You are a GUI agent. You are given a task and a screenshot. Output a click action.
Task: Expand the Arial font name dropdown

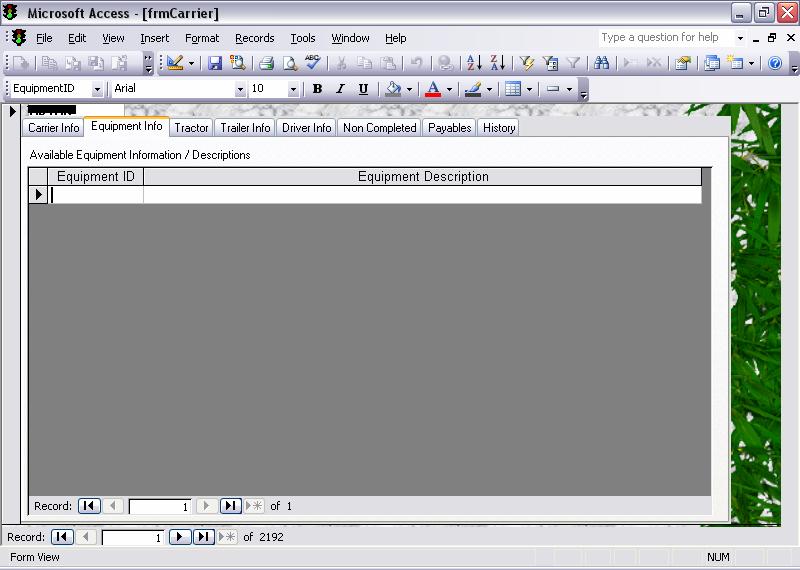click(x=239, y=89)
